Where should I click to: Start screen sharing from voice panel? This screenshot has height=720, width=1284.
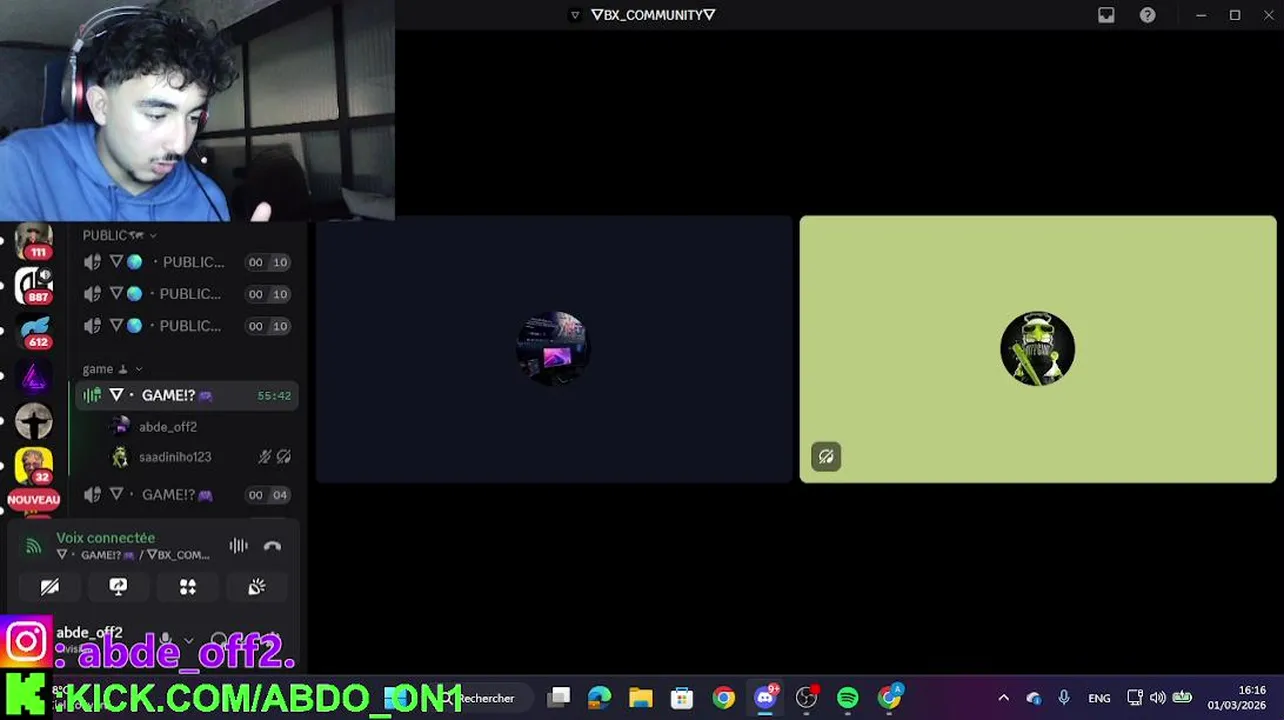coord(118,587)
